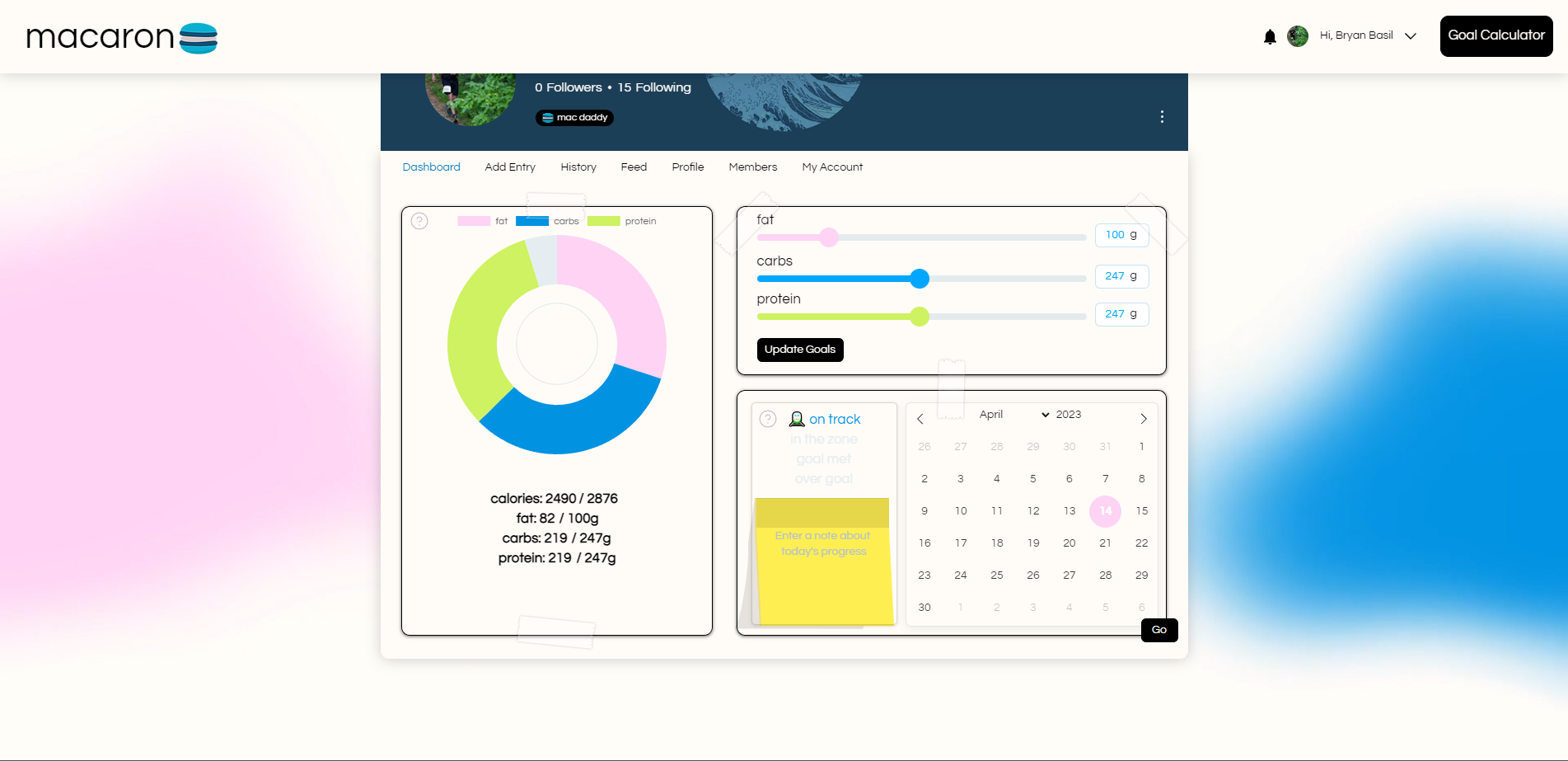Open the 15 Following list
This screenshot has height=761, width=1568.
(654, 87)
